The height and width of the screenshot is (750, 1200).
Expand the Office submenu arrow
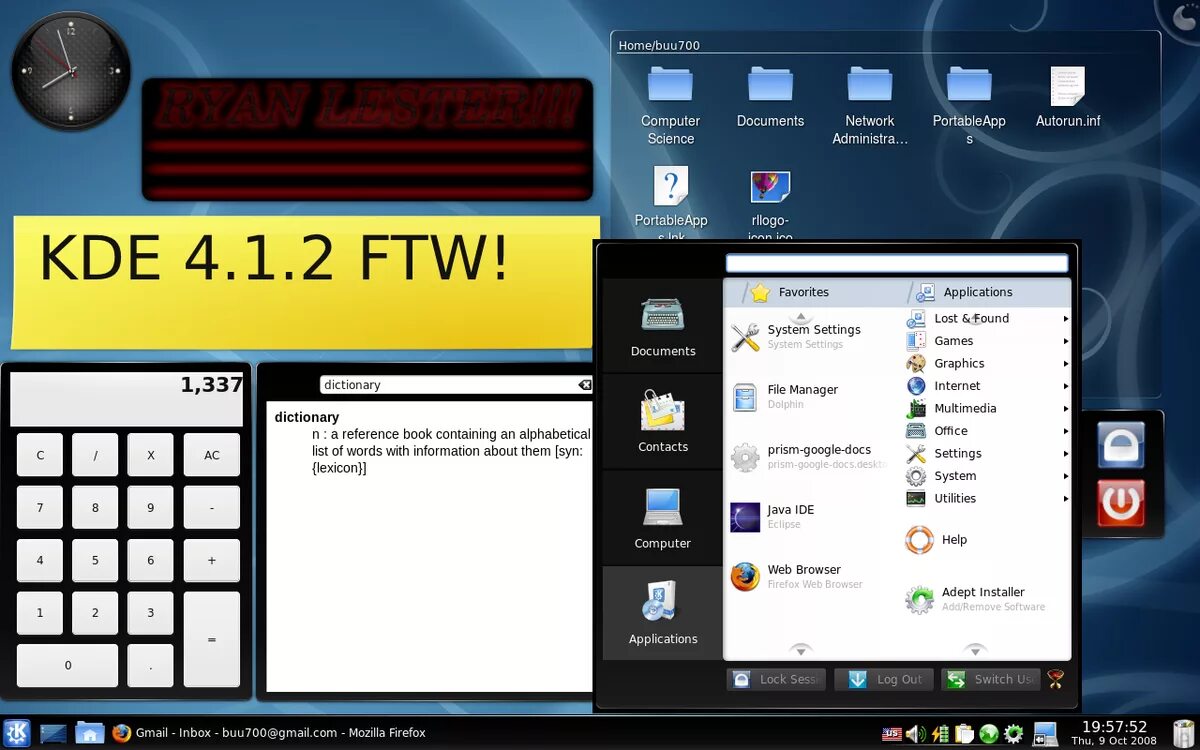click(x=1066, y=431)
